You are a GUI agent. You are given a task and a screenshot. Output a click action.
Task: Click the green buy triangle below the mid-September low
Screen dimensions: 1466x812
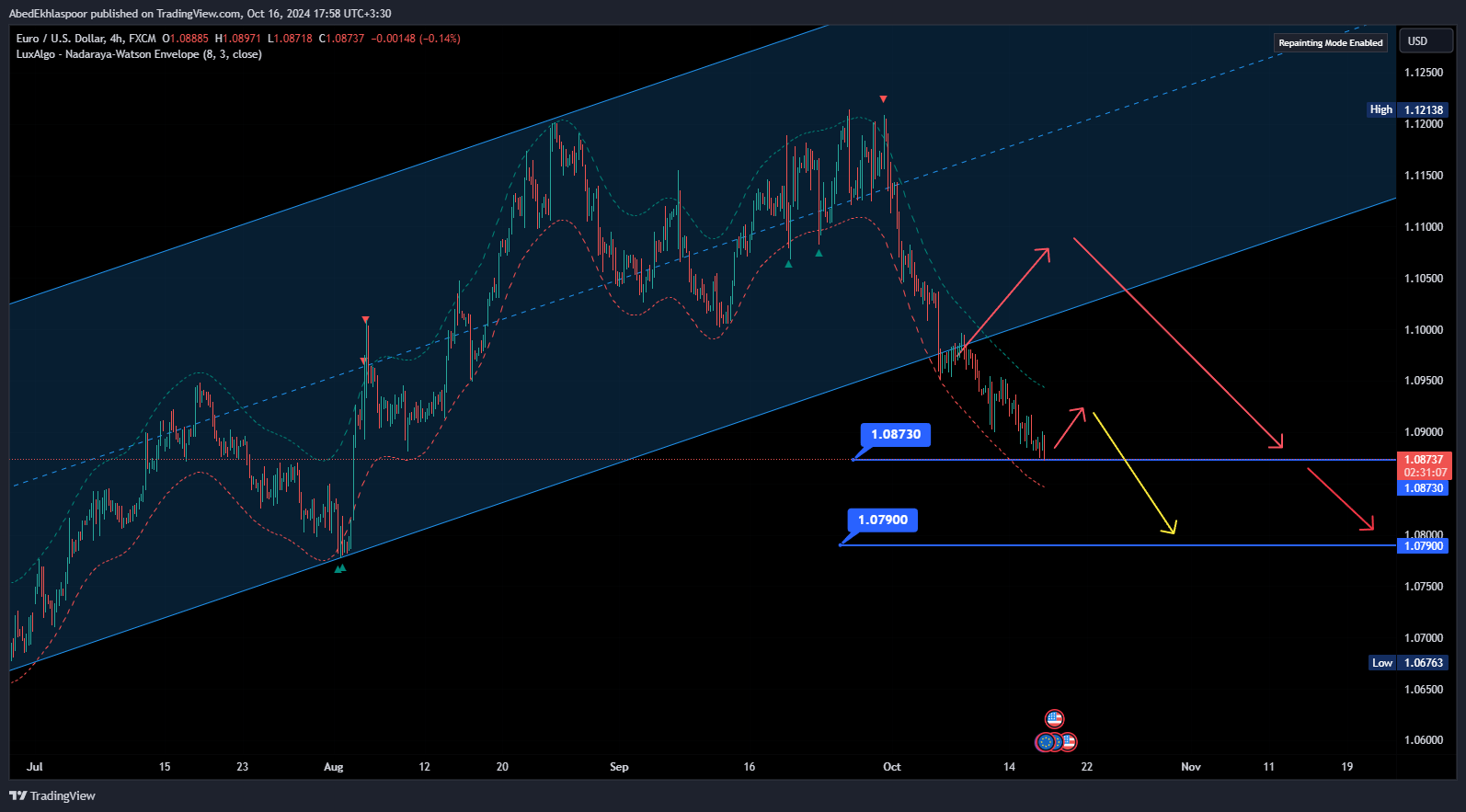pos(788,264)
